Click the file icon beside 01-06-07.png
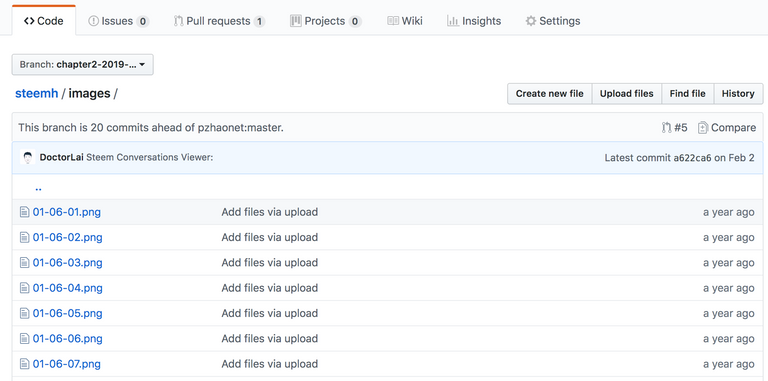 [24, 364]
